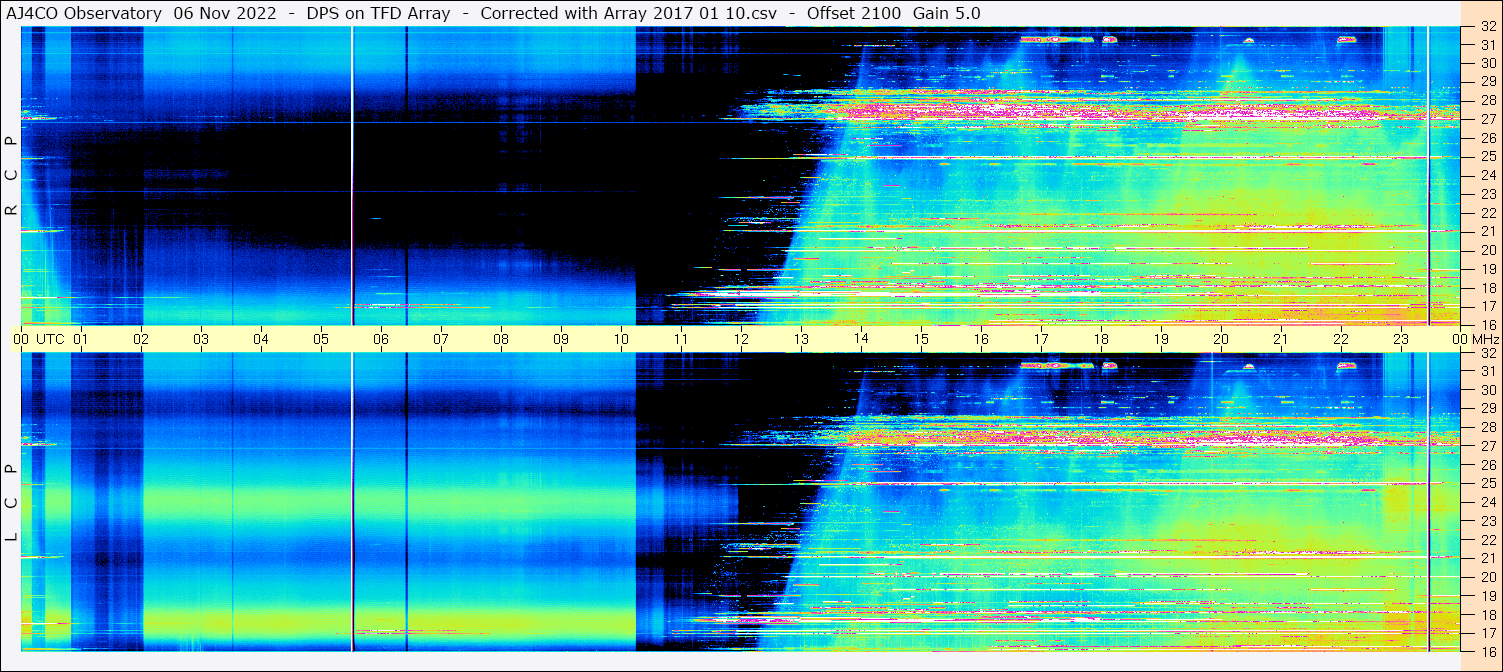This screenshot has height=672, width=1503.
Task: Select the 16 hour mark on time axis
Action: tap(981, 339)
